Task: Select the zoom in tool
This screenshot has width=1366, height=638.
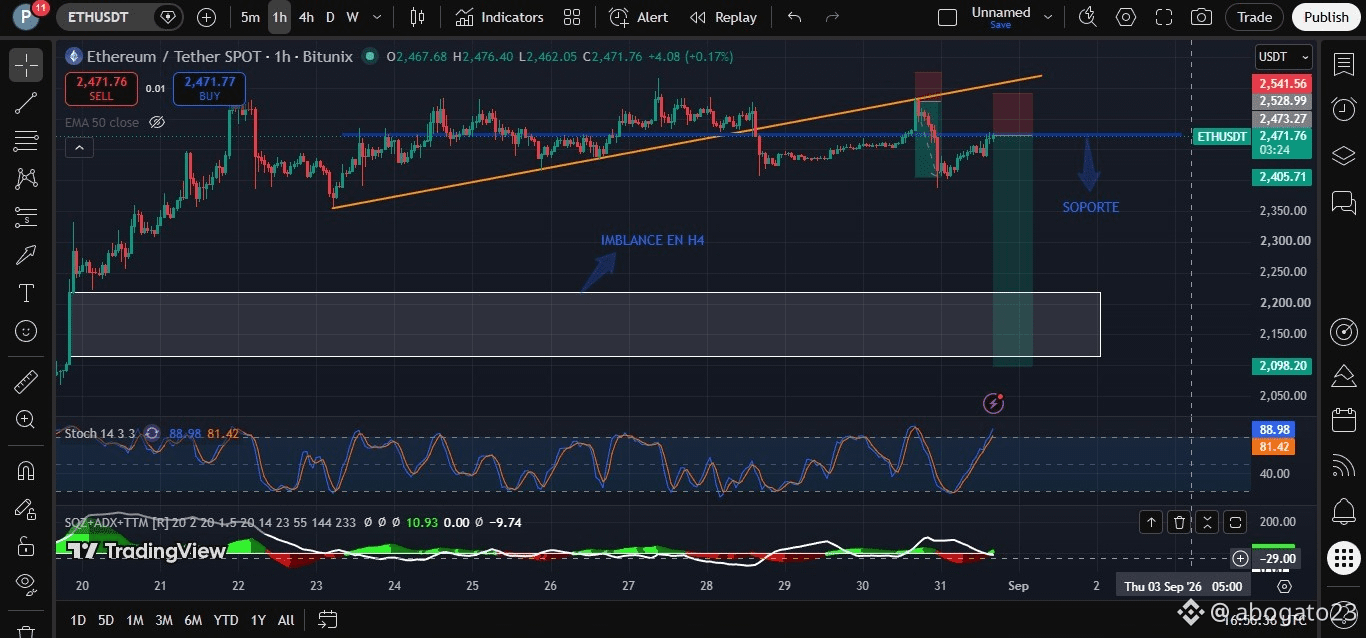Action: tap(26, 420)
